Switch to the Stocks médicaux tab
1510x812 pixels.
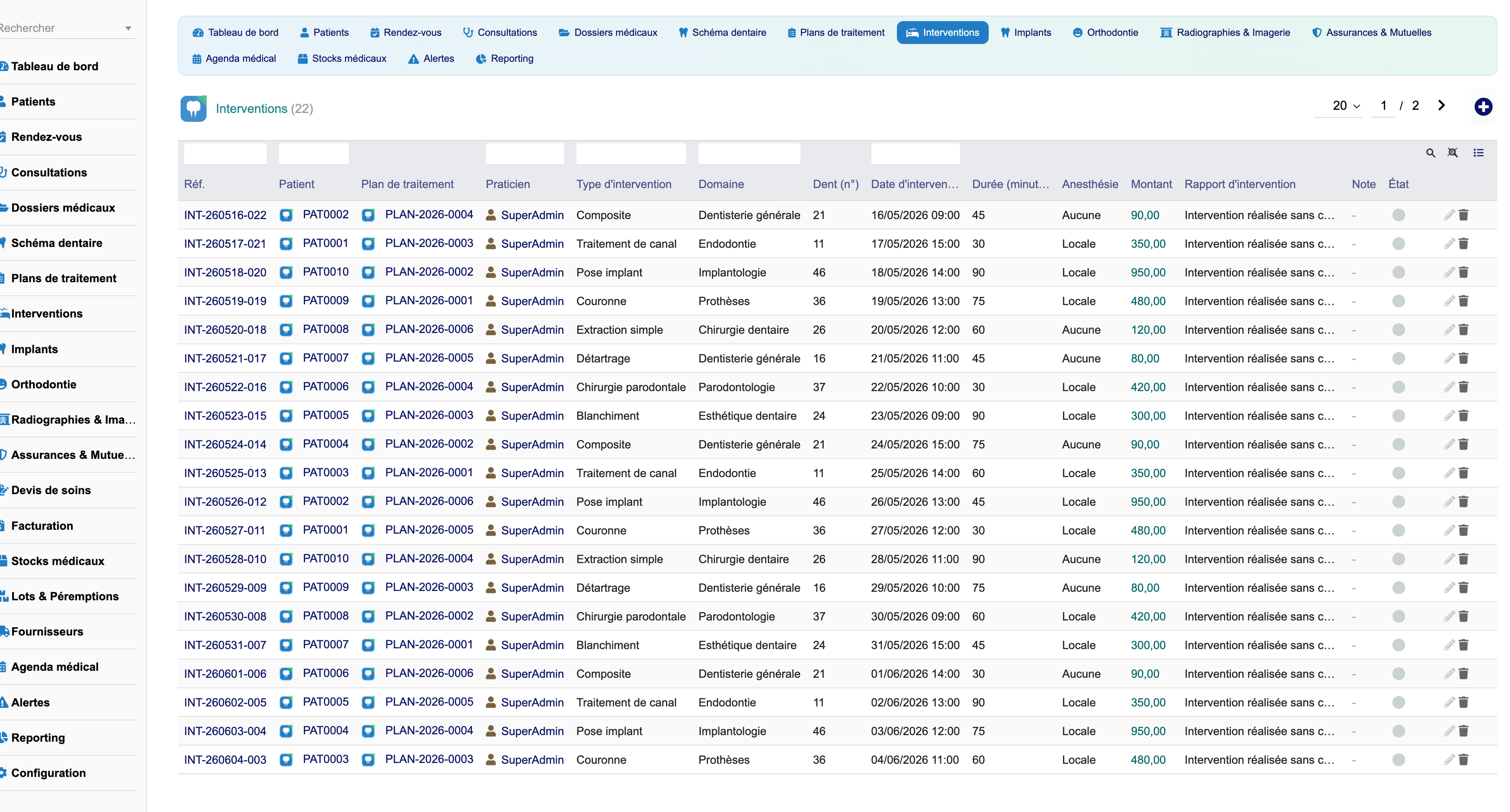click(342, 58)
